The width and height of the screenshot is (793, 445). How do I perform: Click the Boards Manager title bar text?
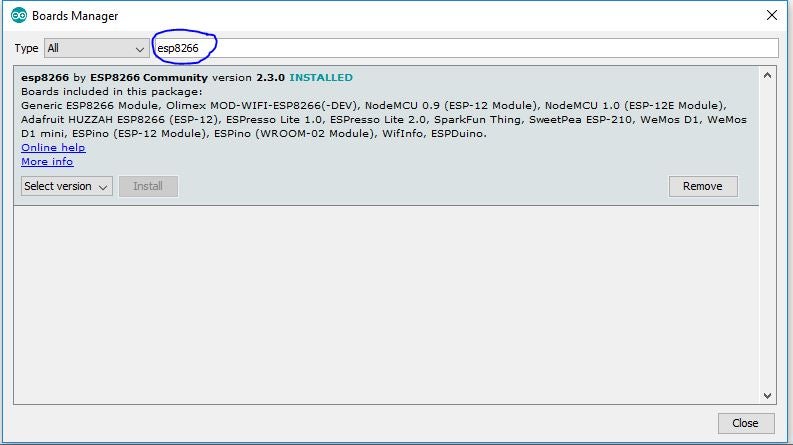[75, 16]
